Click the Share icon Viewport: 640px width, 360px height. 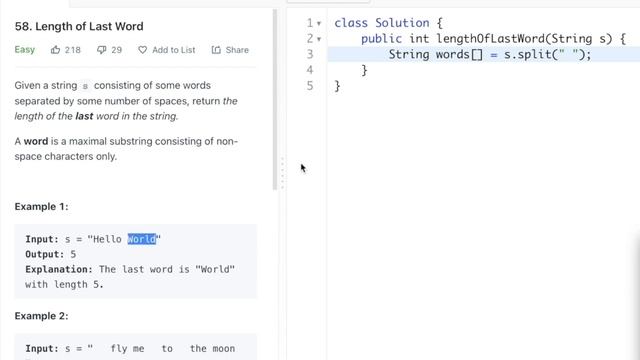click(x=216, y=50)
